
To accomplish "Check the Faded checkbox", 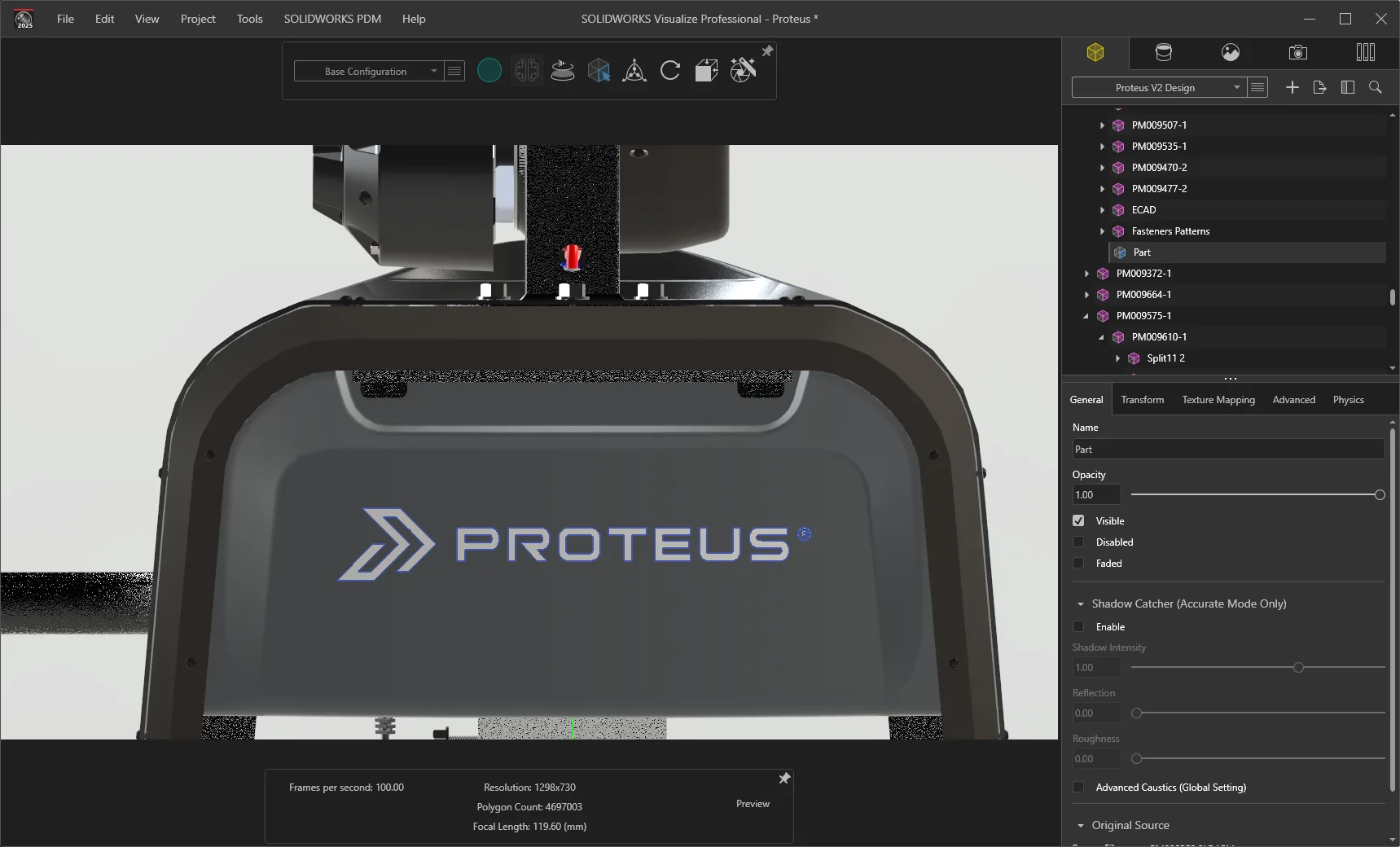I will [1078, 563].
